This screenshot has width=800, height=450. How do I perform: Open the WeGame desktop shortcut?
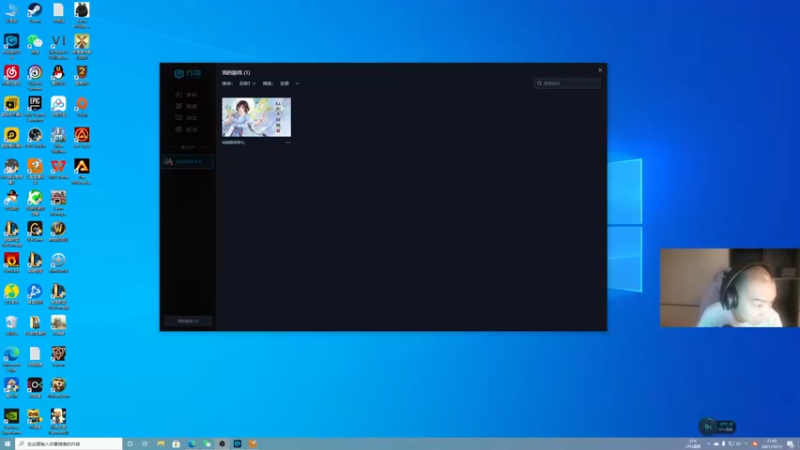(35, 231)
